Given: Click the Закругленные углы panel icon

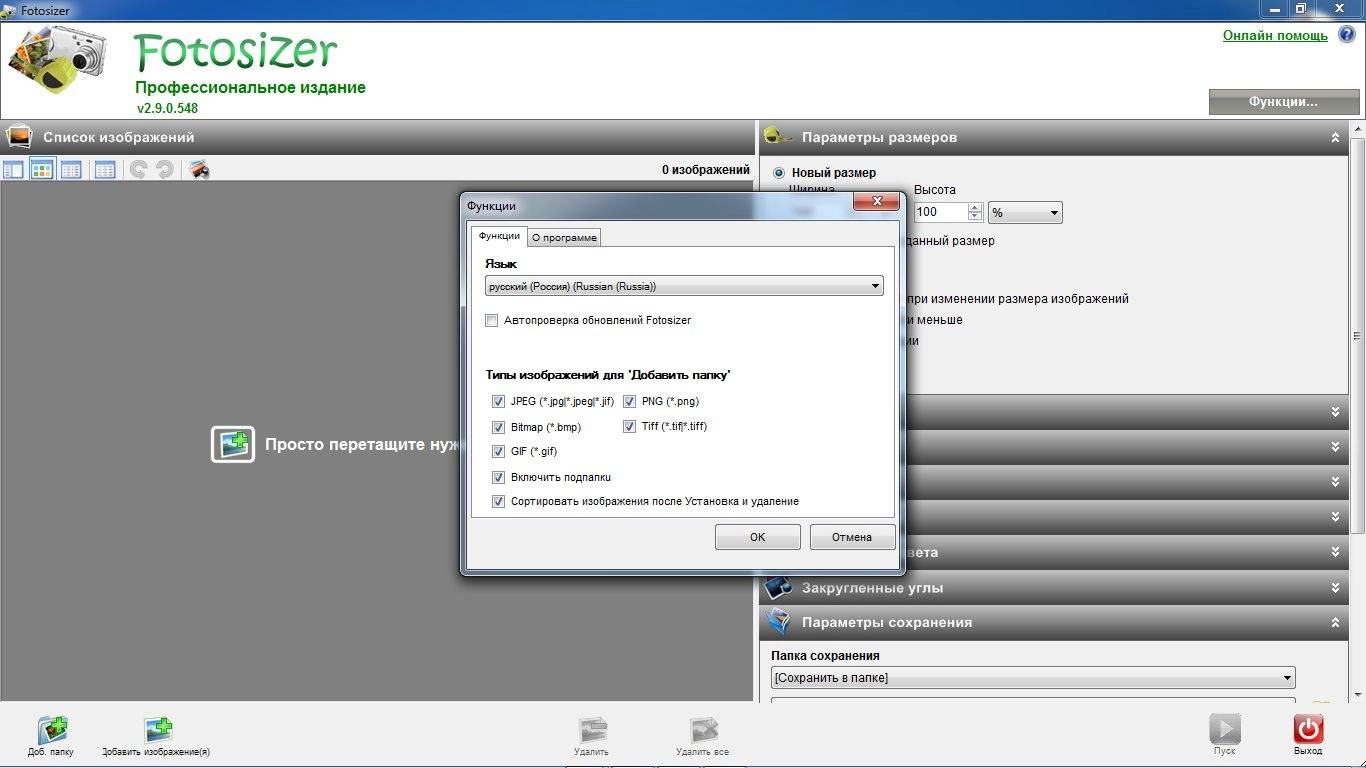Looking at the screenshot, I should pyautogui.click(x=779, y=587).
